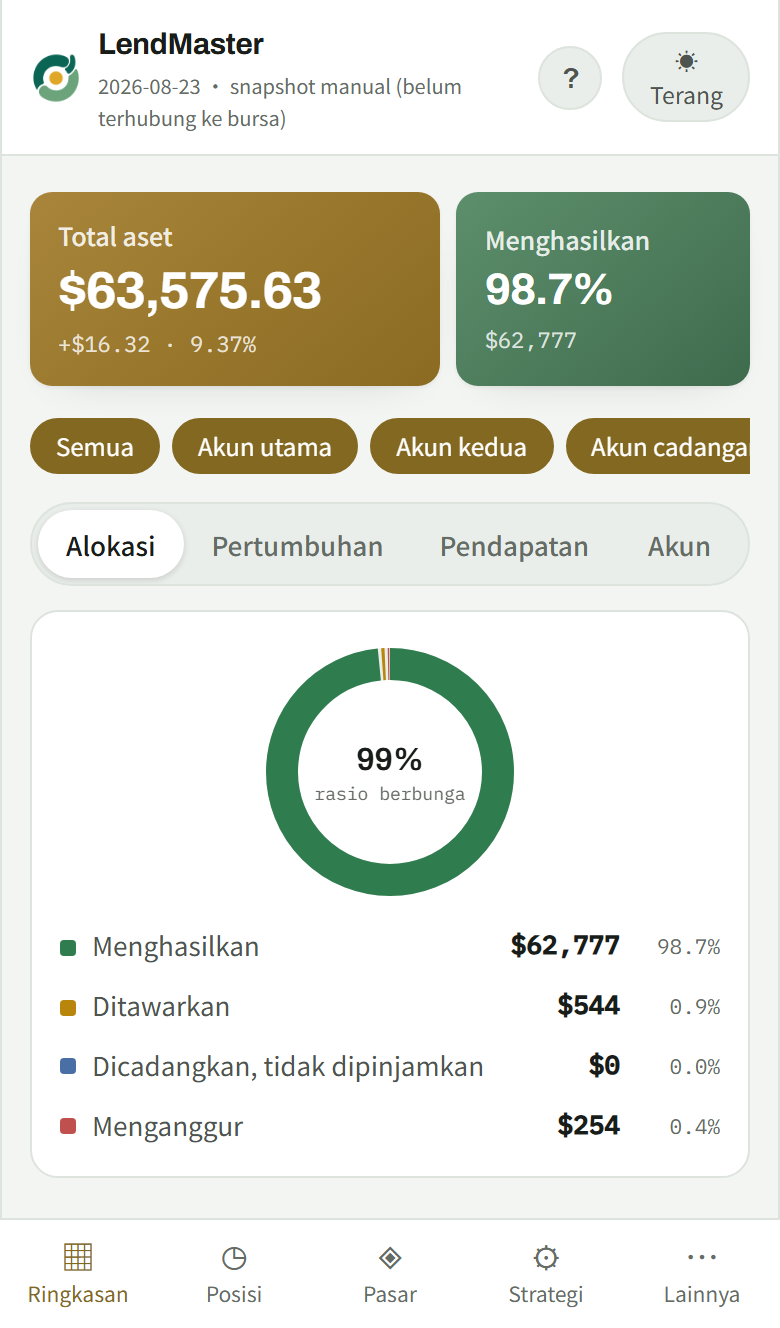The image size is (780, 1328).
Task: Open help via question mark button
Action: (570, 77)
